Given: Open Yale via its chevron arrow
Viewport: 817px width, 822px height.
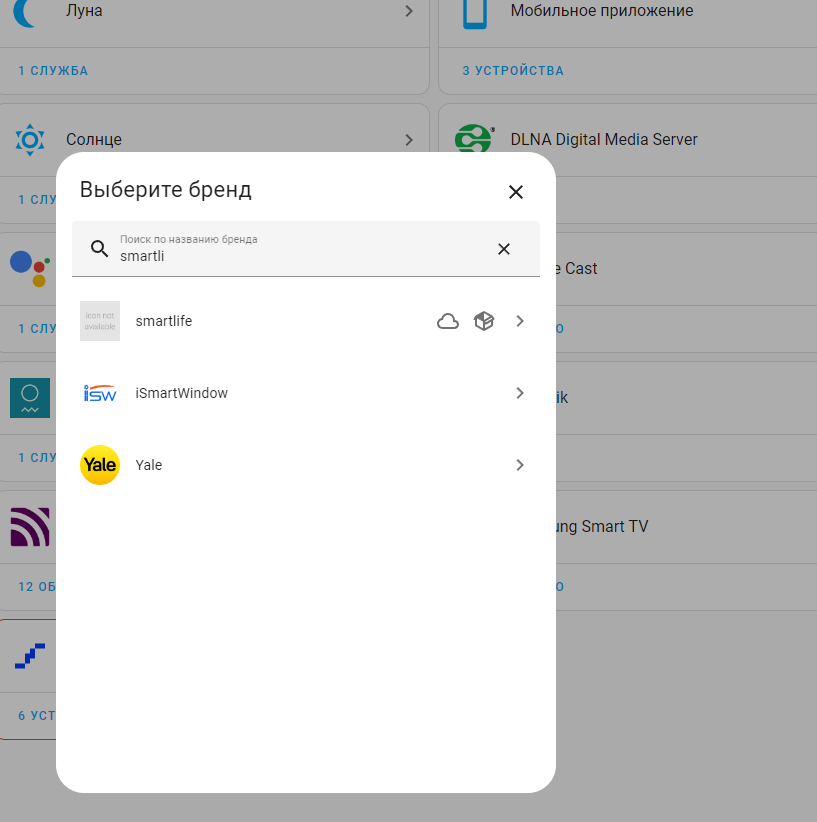Looking at the screenshot, I should pos(520,465).
